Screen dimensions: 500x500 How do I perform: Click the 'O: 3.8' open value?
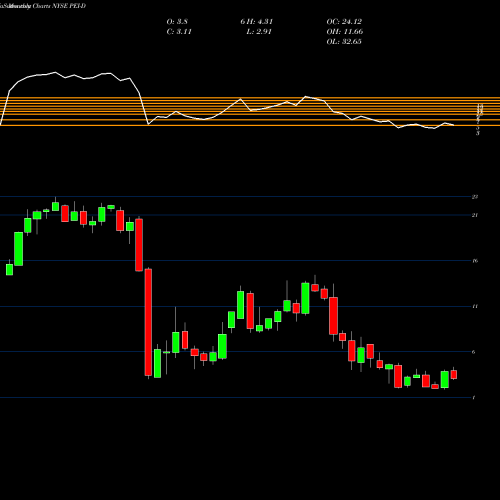pos(177,22)
